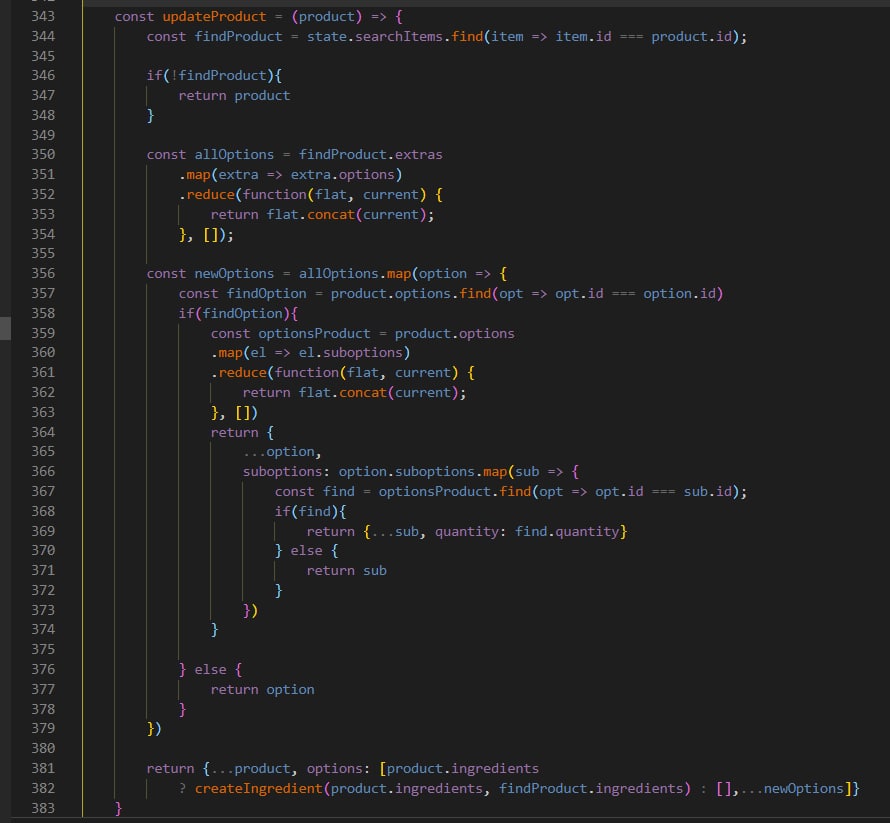The image size is (890, 823).
Task: Click the optionsProduct declaration on line 359
Action: (x=314, y=333)
